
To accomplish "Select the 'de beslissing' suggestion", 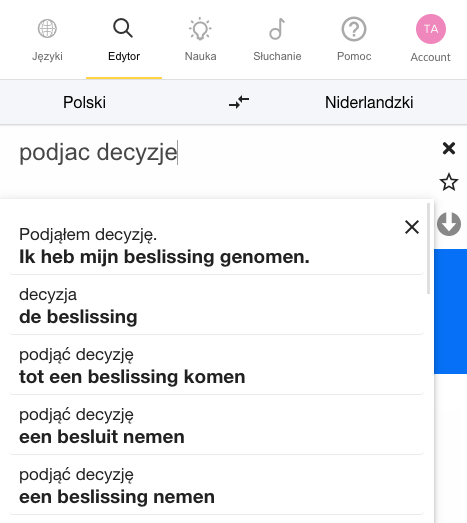I will pyautogui.click(x=216, y=306).
